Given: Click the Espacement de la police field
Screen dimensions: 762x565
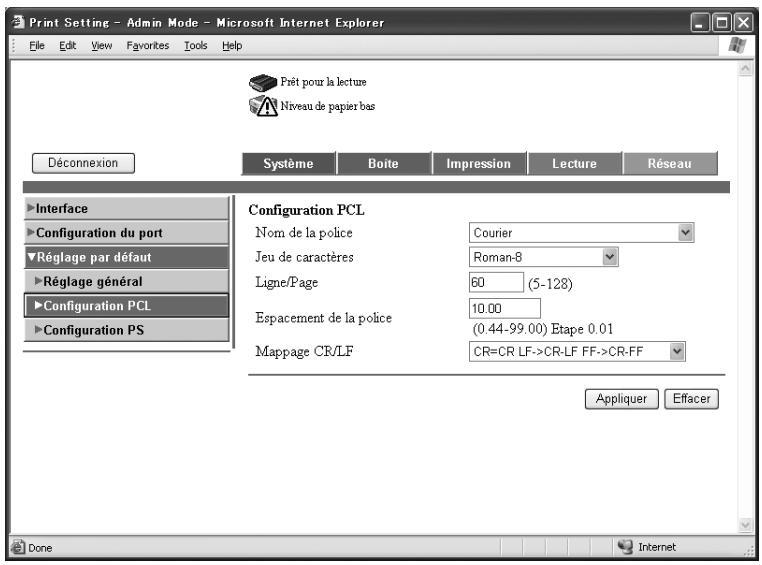Looking at the screenshot, I should (505, 308).
